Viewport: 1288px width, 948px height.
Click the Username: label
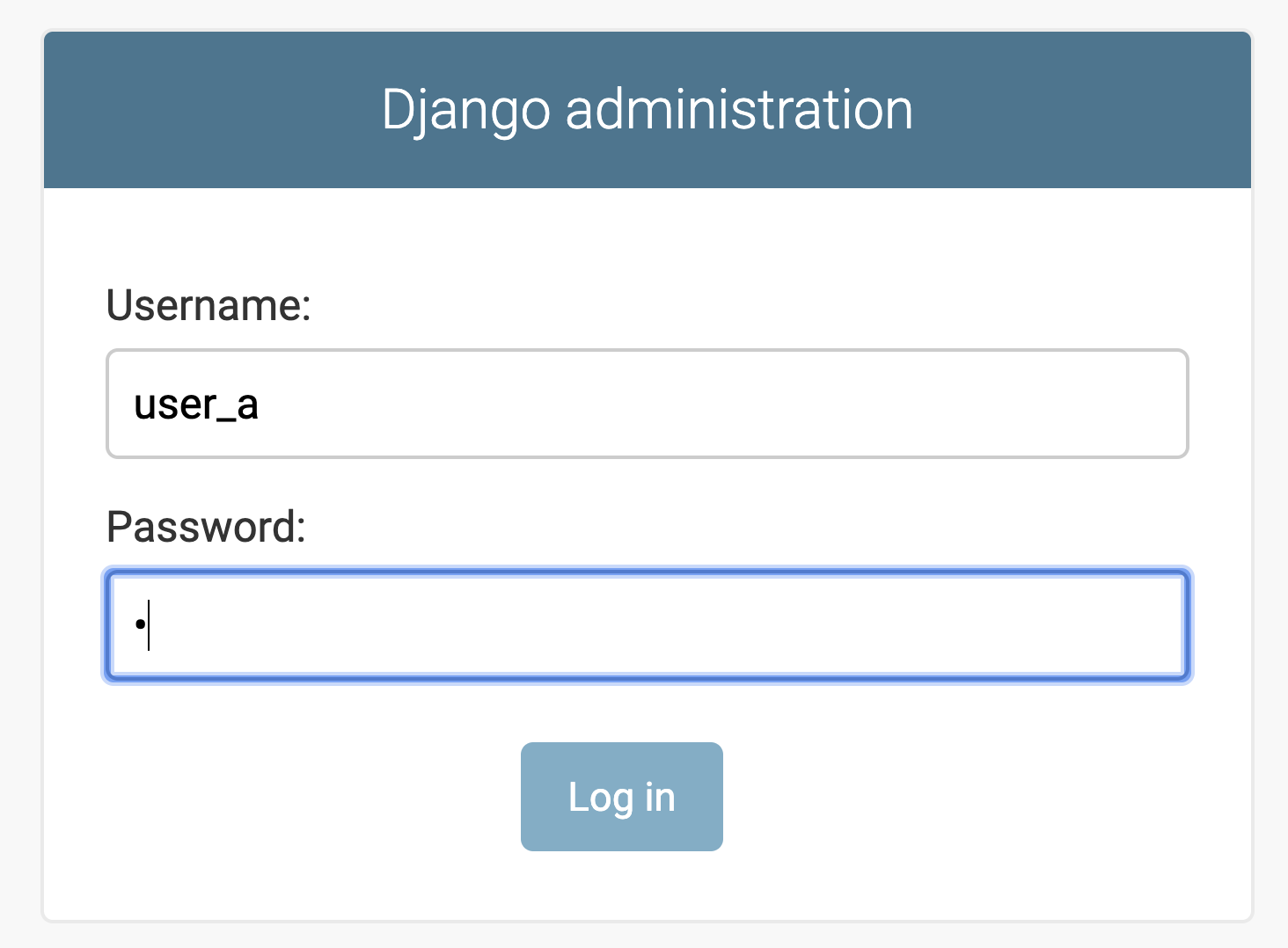pyautogui.click(x=208, y=305)
